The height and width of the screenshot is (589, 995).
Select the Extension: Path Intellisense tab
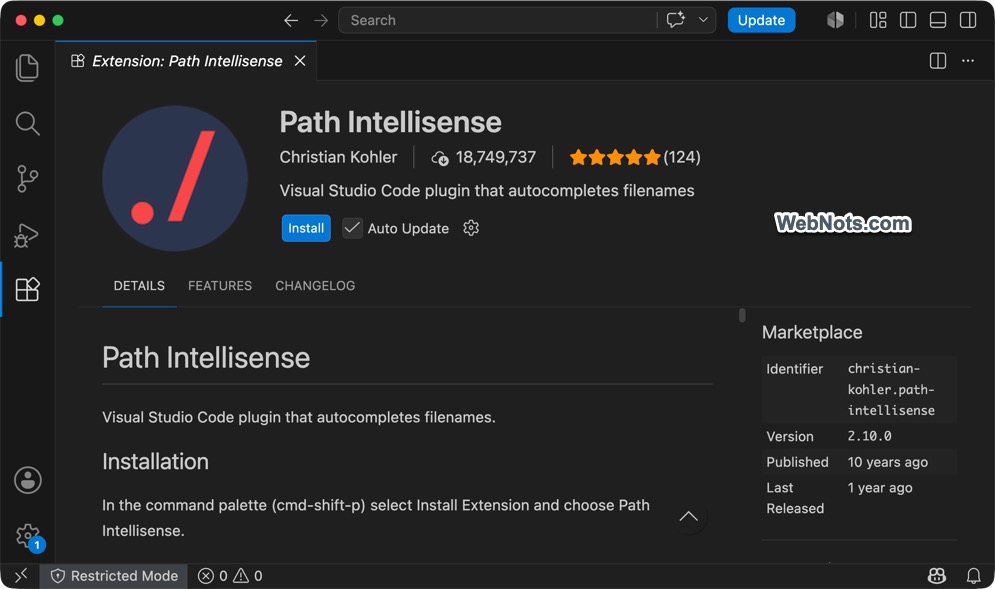(x=186, y=61)
